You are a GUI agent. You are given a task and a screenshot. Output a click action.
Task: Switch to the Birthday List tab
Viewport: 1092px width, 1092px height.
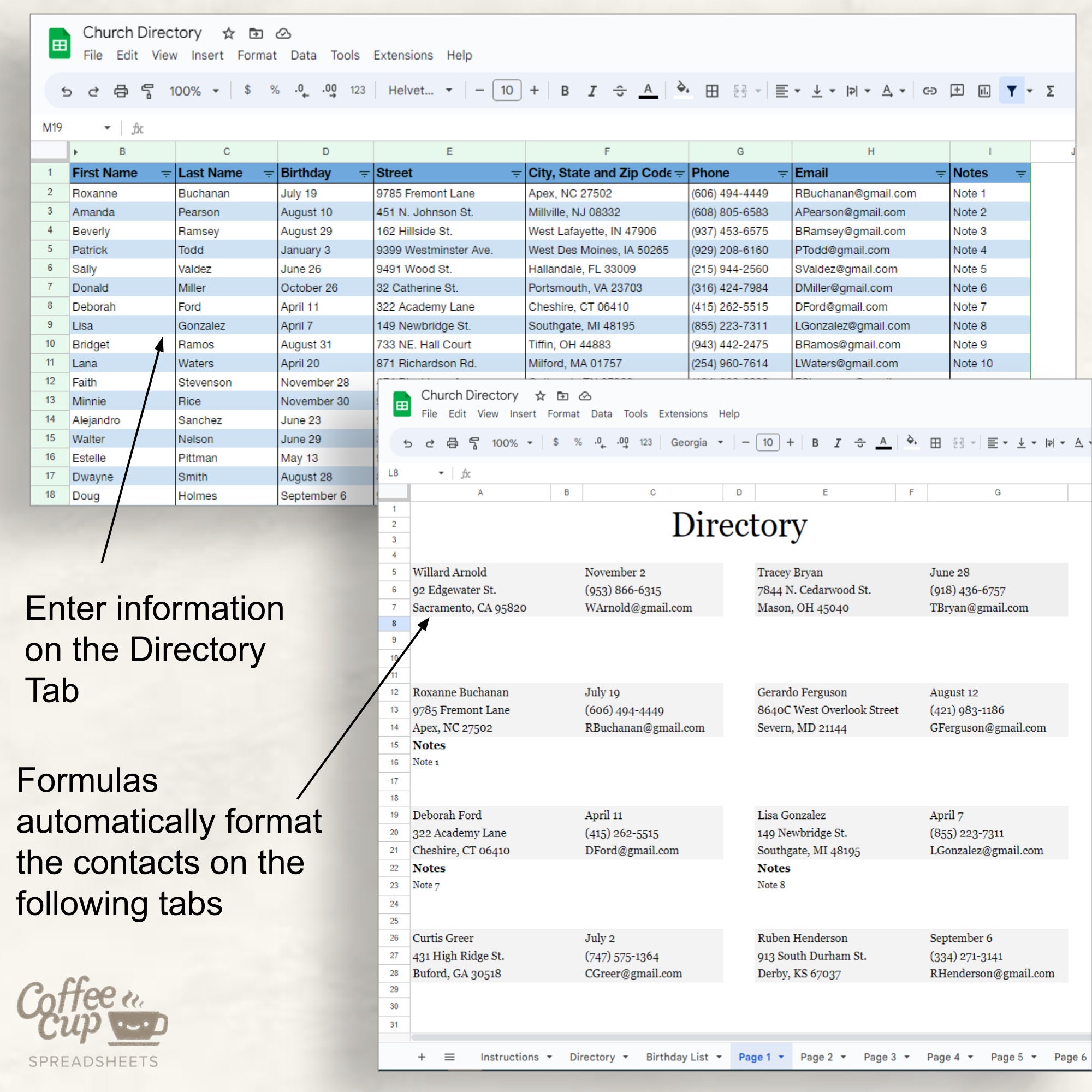coord(676,1057)
